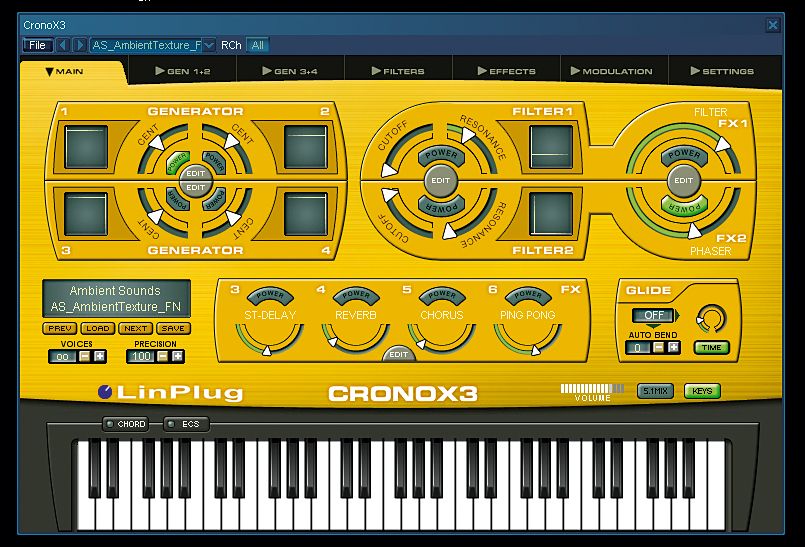Toggle Generator 2 power button
Image resolution: width=805 pixels, height=547 pixels.
click(x=214, y=162)
